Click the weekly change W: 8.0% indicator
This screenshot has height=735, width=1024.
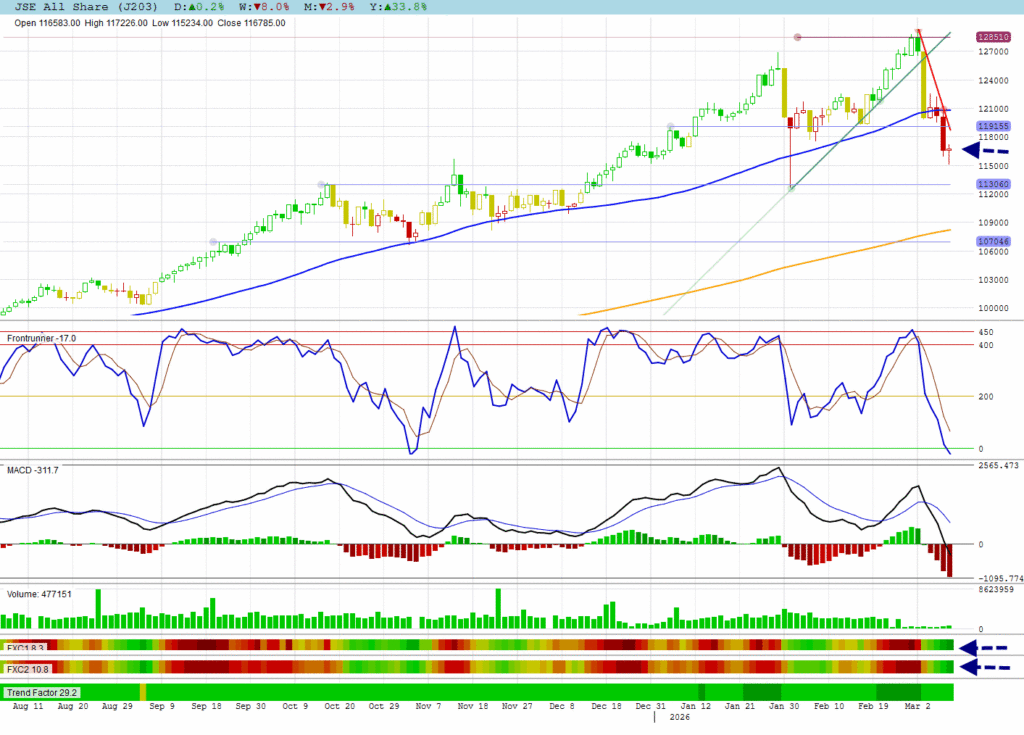[x=263, y=6]
